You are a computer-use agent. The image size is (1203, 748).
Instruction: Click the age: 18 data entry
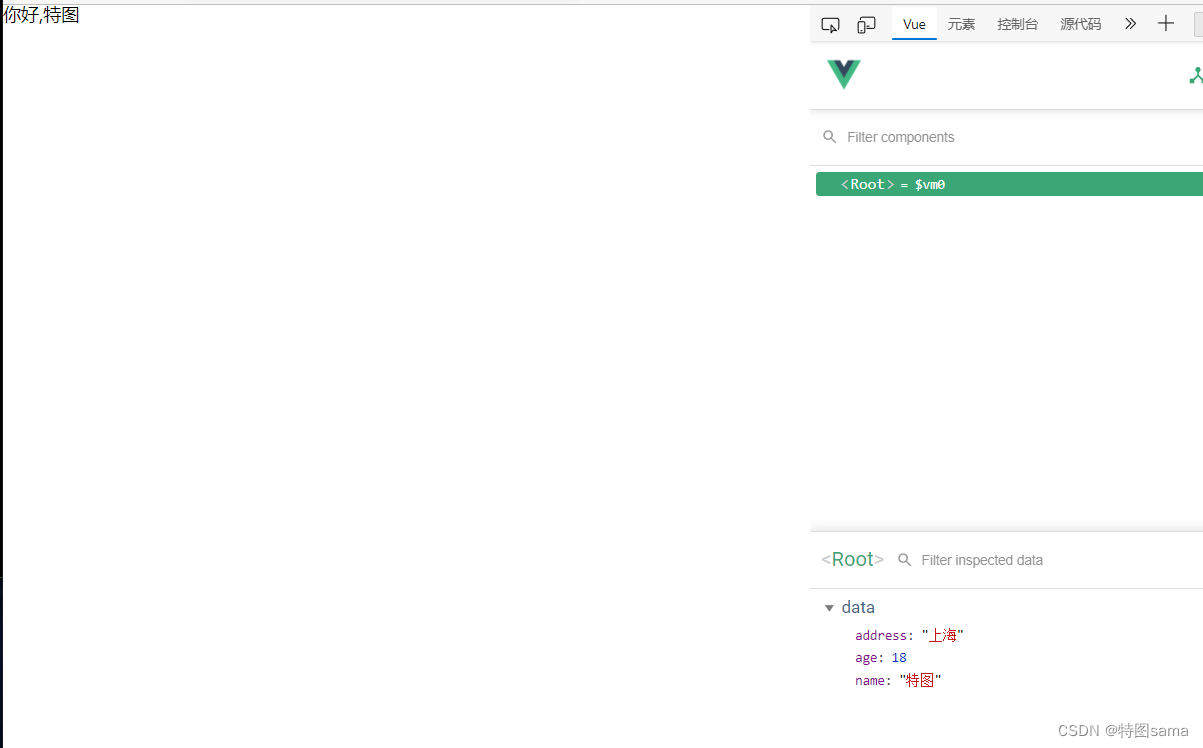(x=881, y=658)
